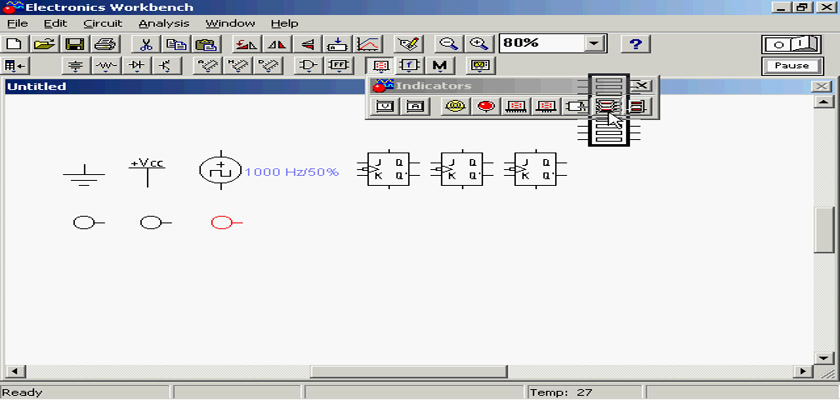The width and height of the screenshot is (840, 400).
Task: Open the Circuit menu
Action: click(102, 23)
